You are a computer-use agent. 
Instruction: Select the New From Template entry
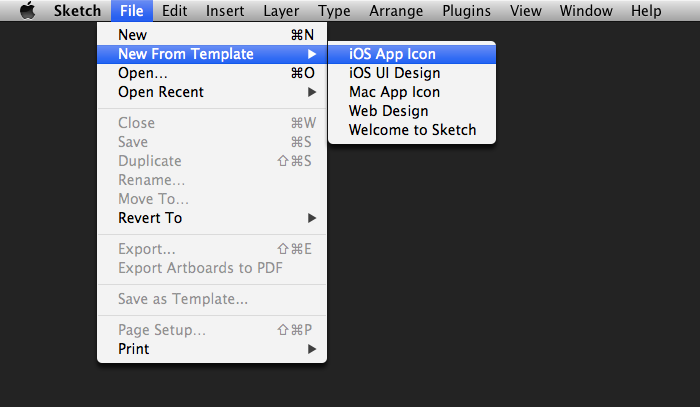coord(212,54)
